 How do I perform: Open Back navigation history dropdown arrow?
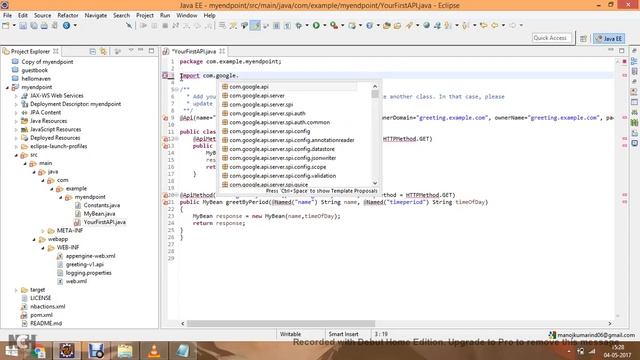tap(503, 25)
